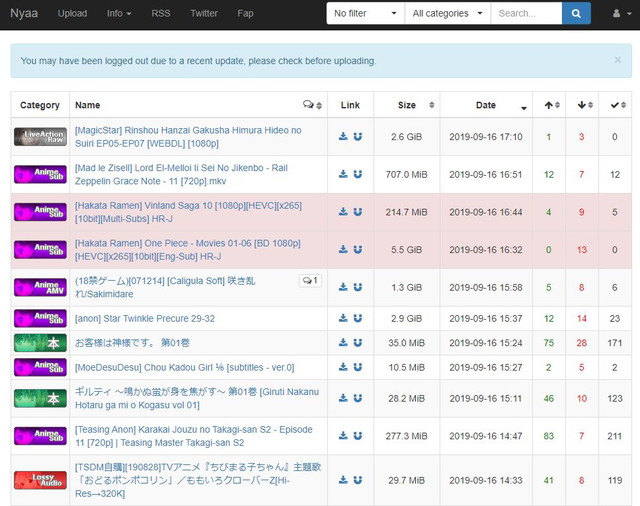This screenshot has height=506, width=640.
Task: Click the comment bubble on Caligula Soft row
Action: [x=309, y=281]
